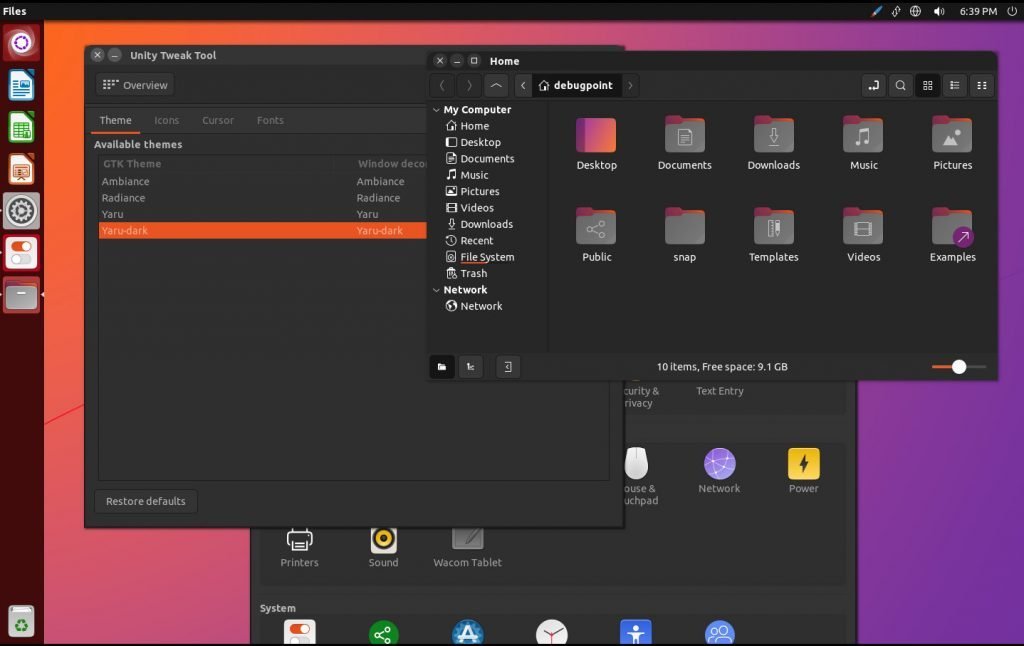
Task: Open LibreOffice Calc from the launcher
Action: (22, 127)
